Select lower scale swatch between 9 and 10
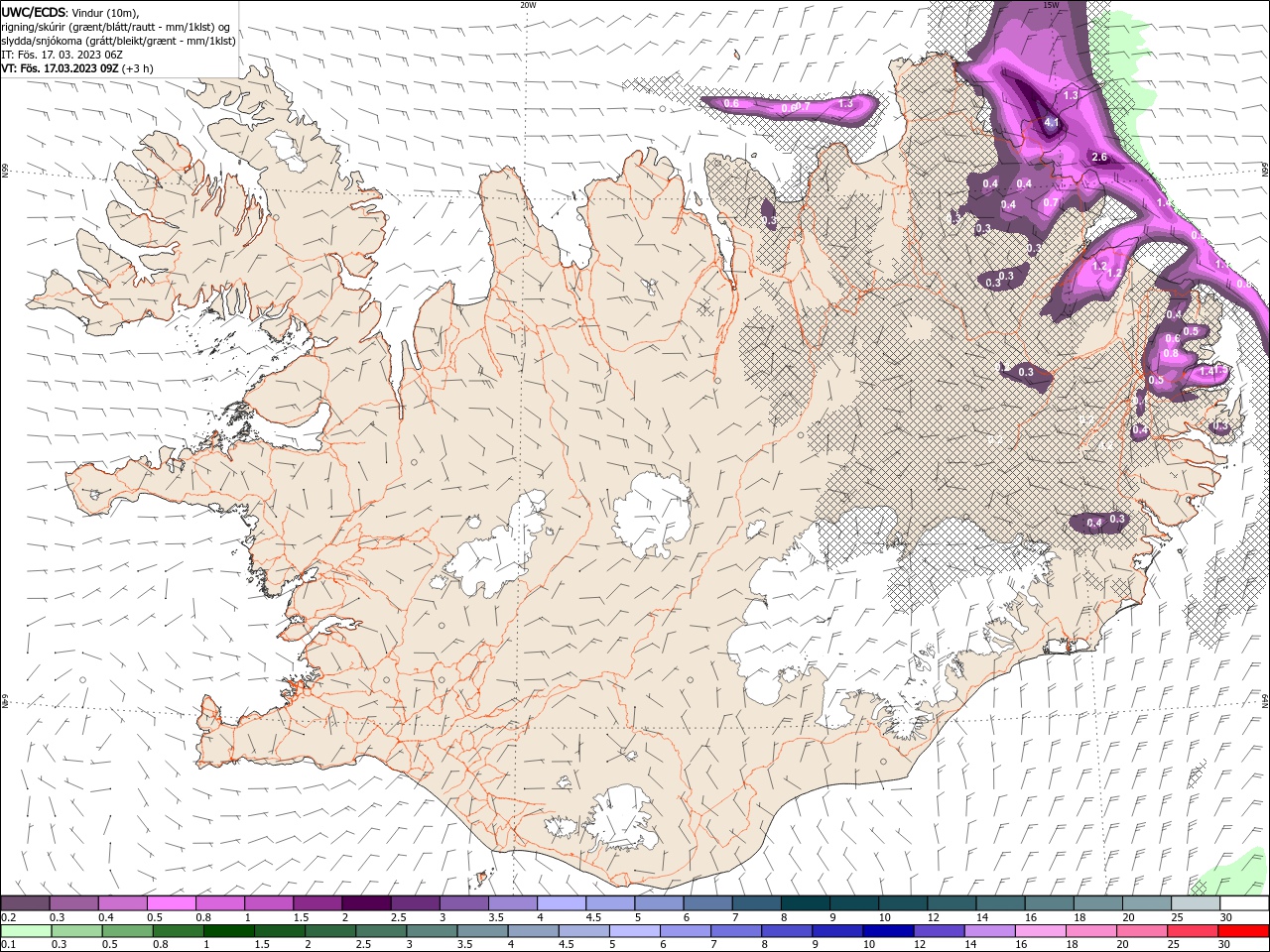 836,931
